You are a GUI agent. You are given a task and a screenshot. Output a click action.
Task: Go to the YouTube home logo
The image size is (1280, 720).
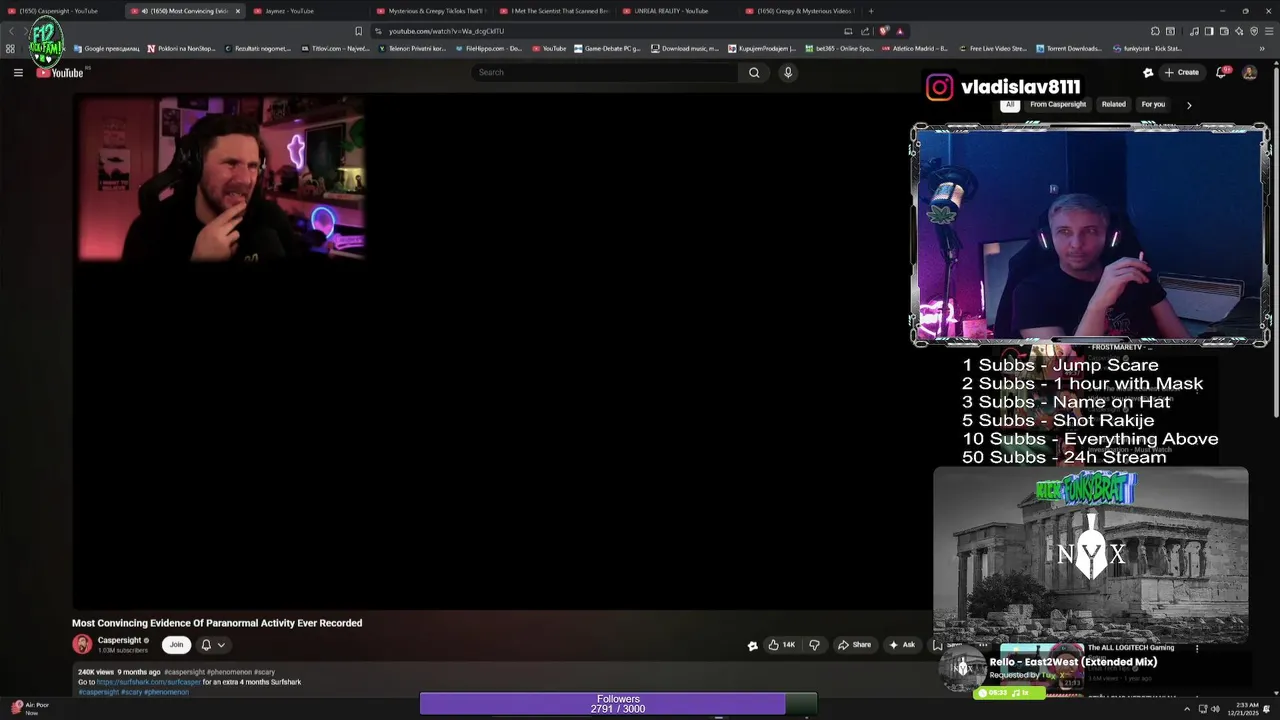[60, 72]
